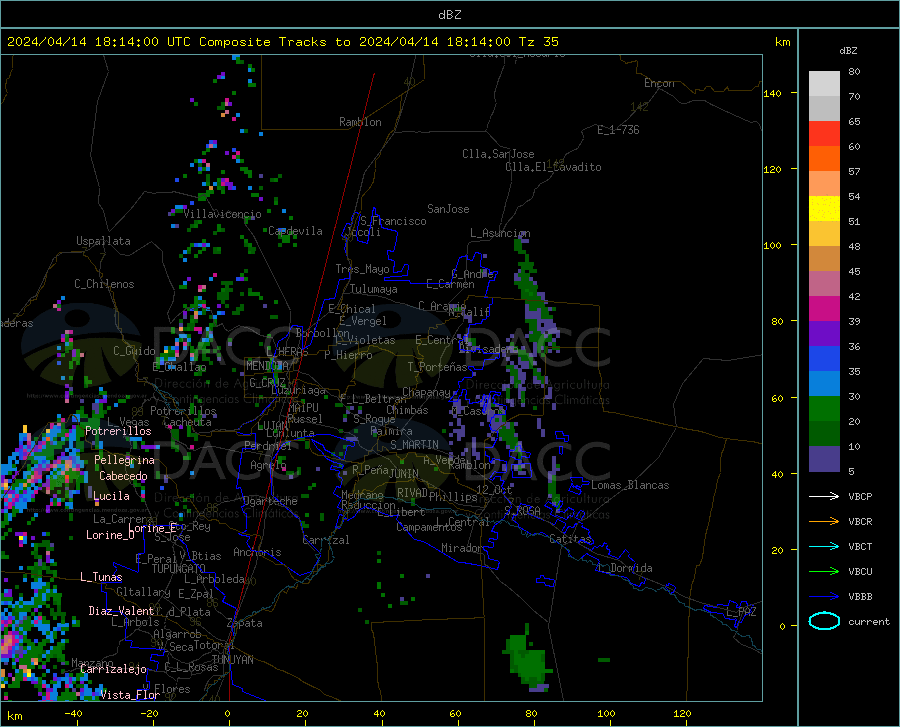The height and width of the screenshot is (727, 900).
Task: Click the 'Lomas_Blancas' map label
Action: point(630,485)
